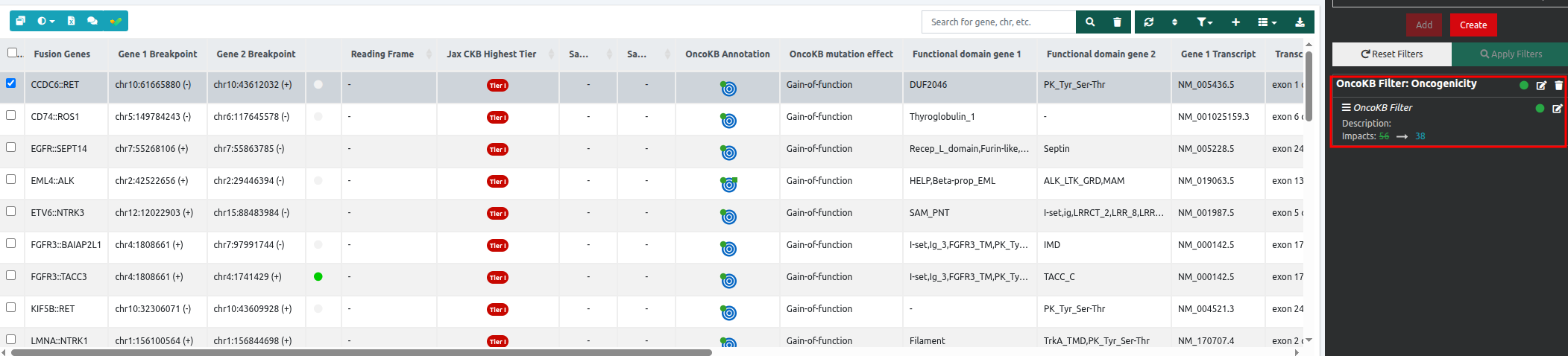The height and width of the screenshot is (356, 1568).
Task: Sort by Jax CKB Highest Tier column
Action: (491, 54)
